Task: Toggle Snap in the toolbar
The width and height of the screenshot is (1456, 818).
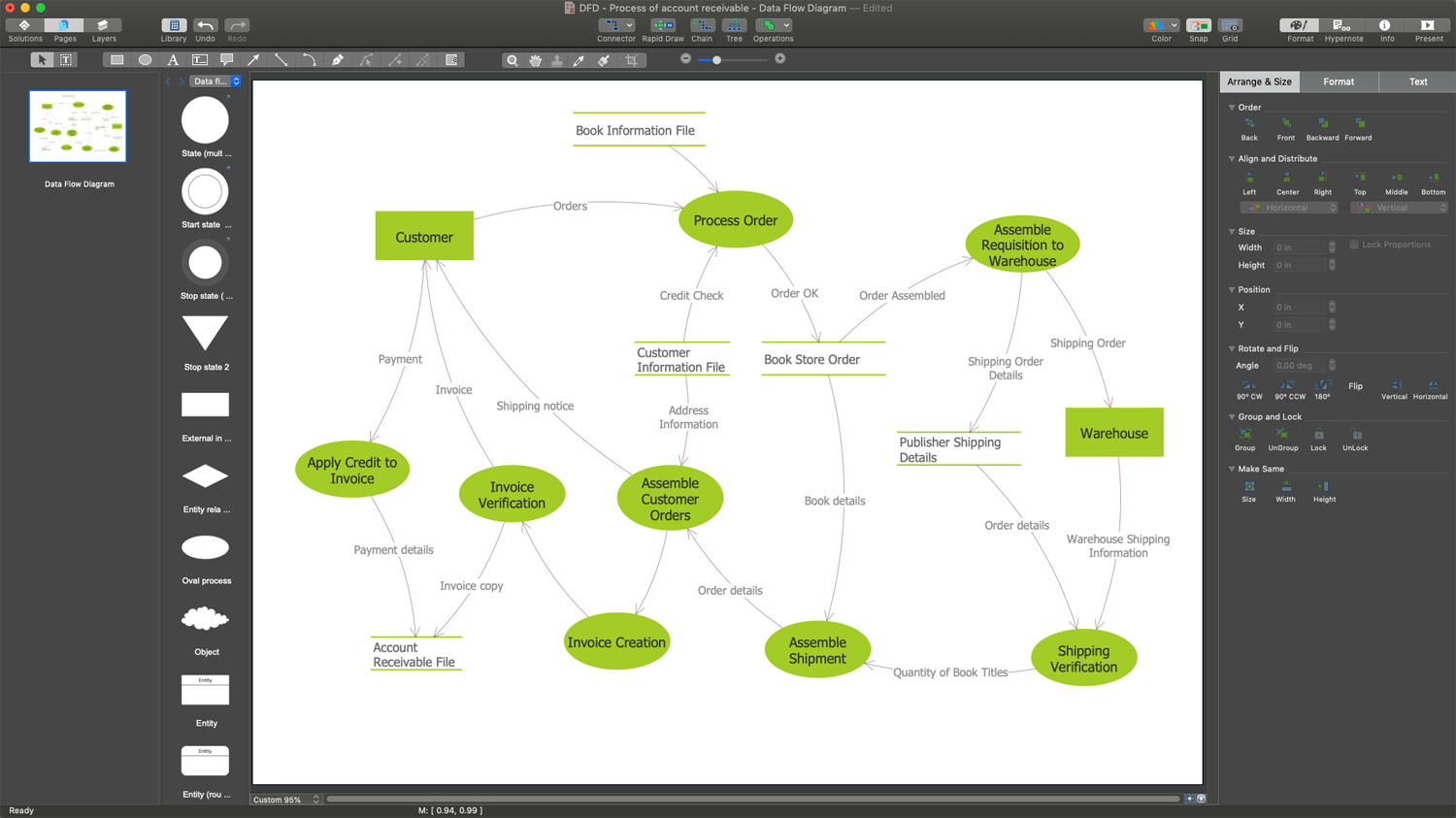Action: 1198,27
